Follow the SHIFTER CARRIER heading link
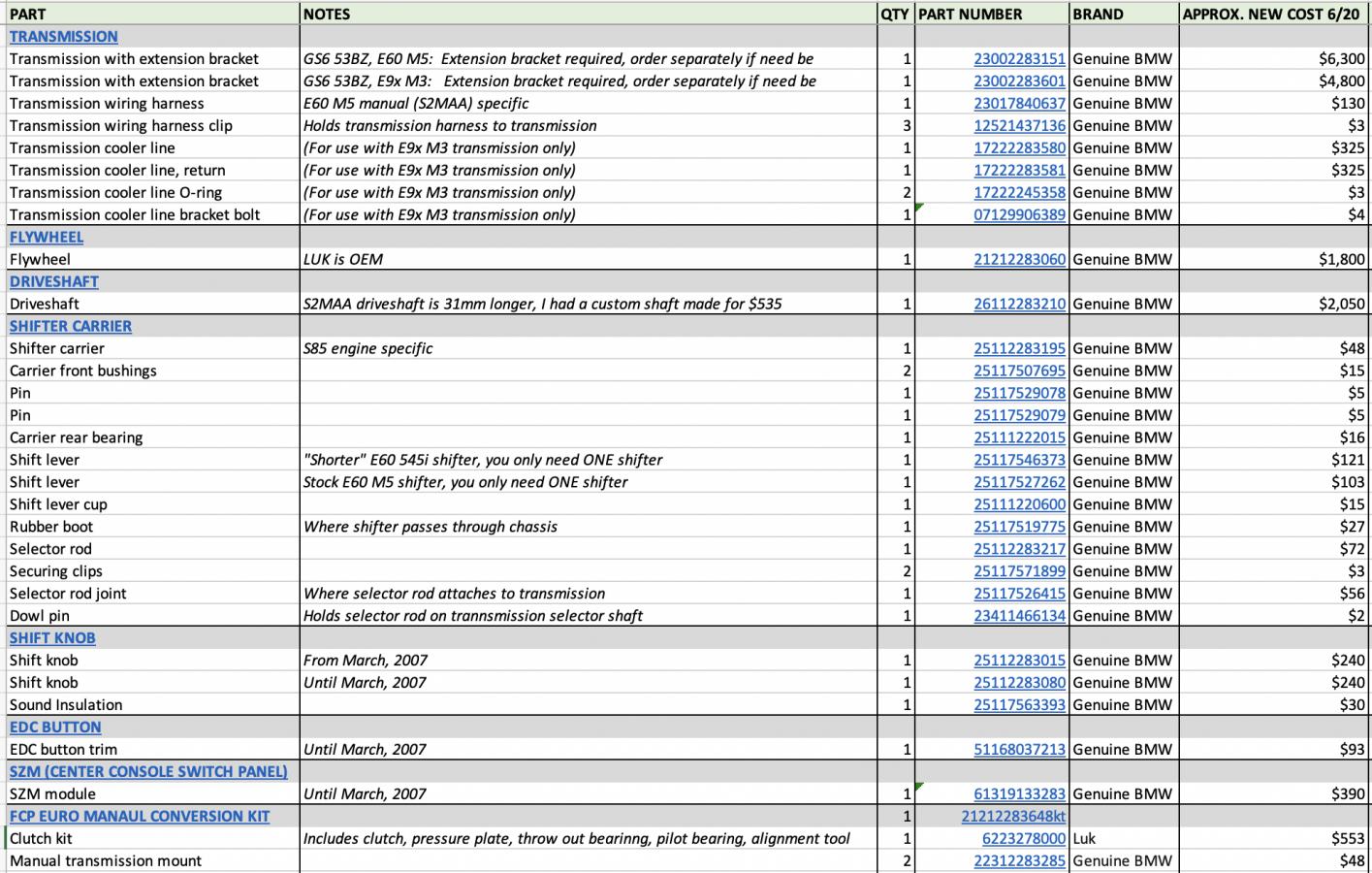 (x=71, y=327)
